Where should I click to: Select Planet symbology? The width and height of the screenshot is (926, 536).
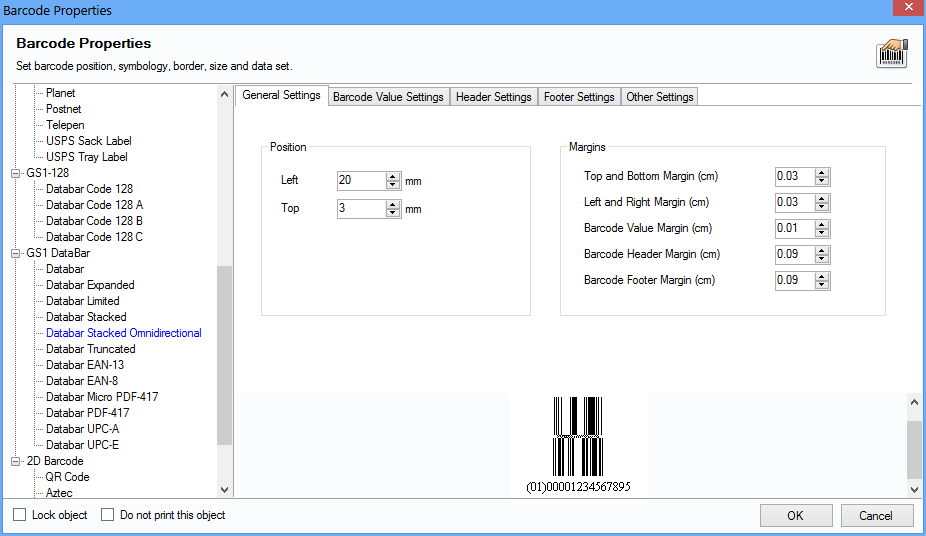pyautogui.click(x=60, y=93)
